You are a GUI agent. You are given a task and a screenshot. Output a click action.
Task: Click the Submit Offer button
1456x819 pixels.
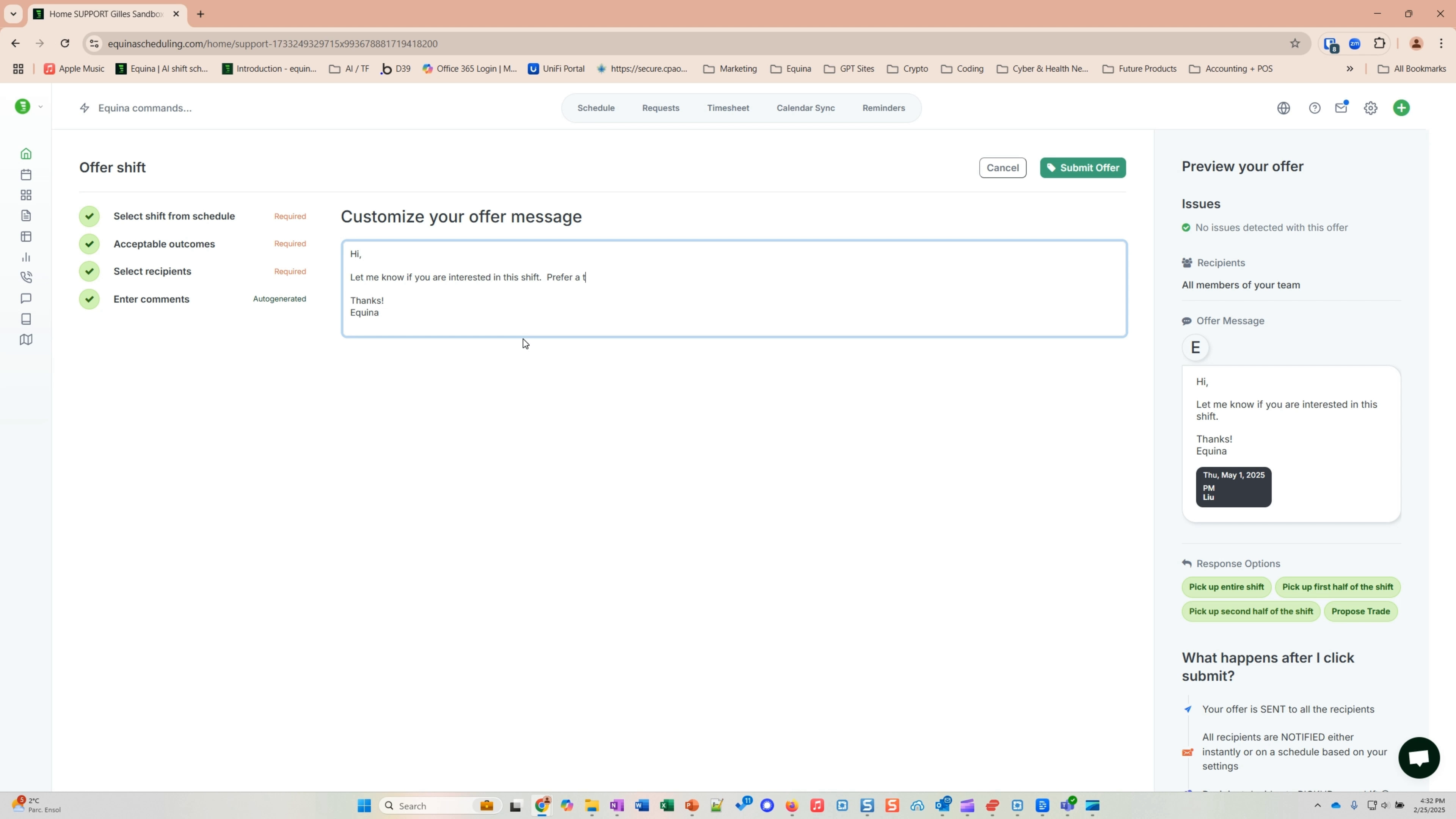(x=1083, y=167)
